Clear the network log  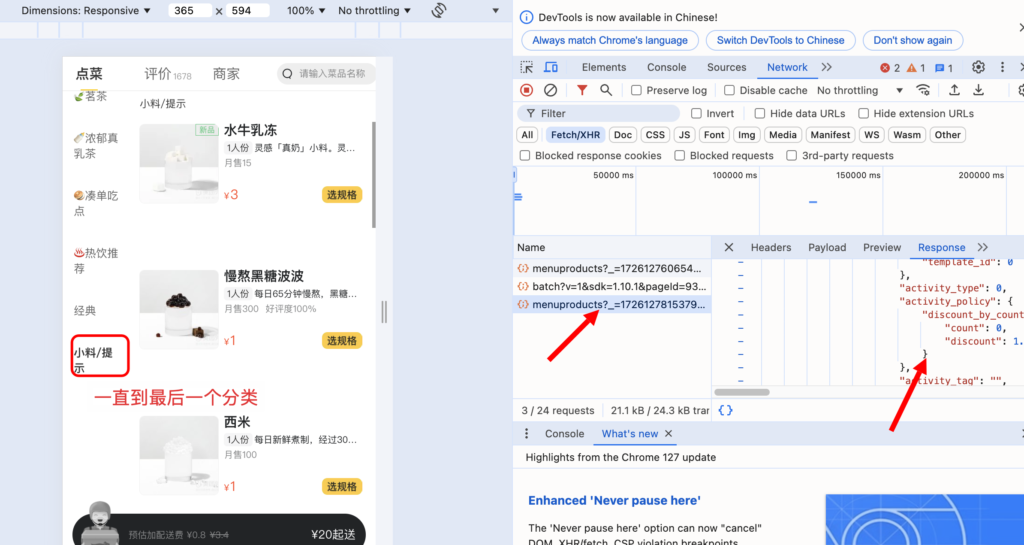coord(550,90)
